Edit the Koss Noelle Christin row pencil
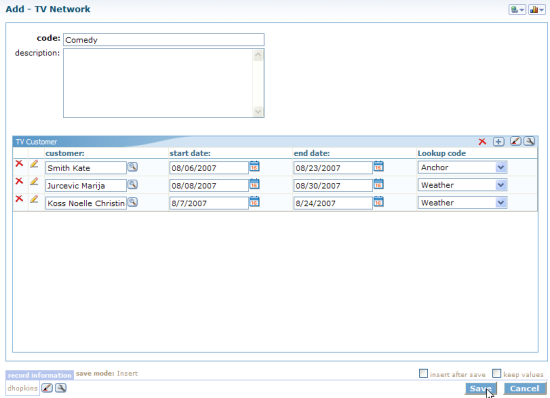 point(34,199)
